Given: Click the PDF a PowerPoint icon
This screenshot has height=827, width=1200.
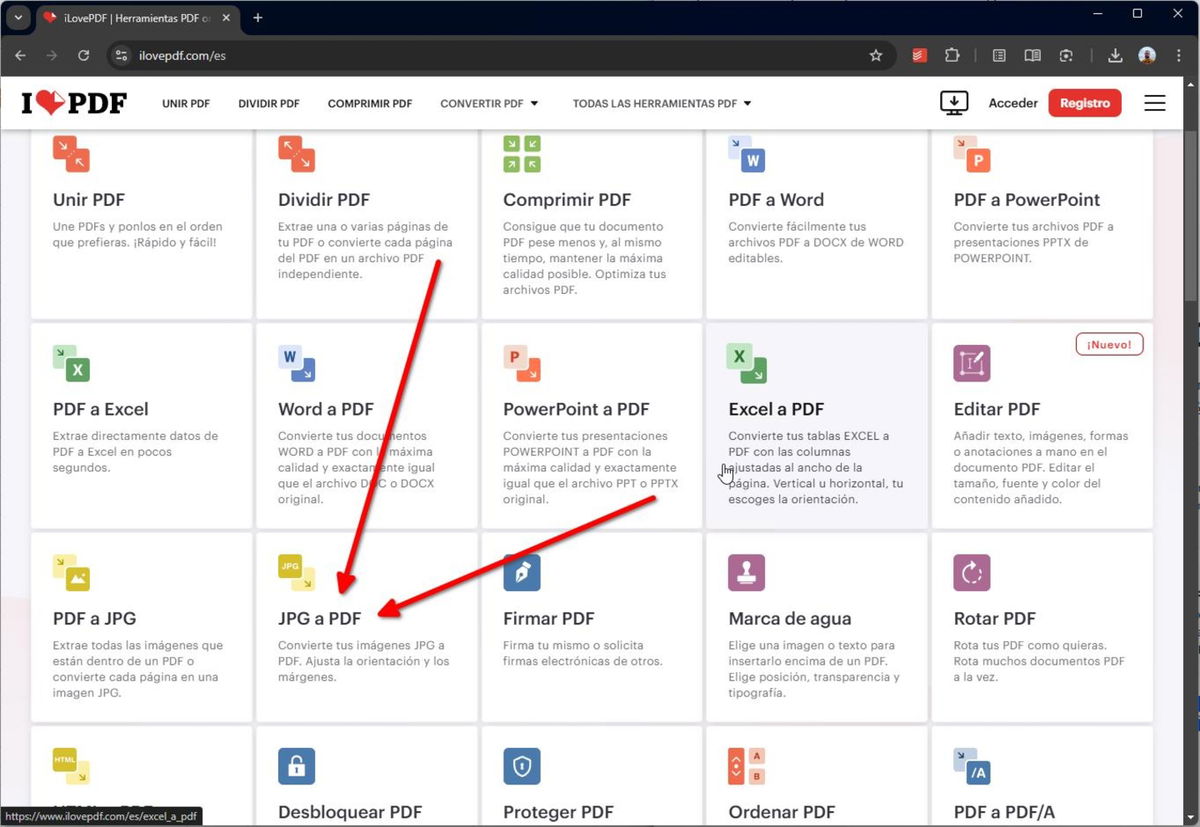Looking at the screenshot, I should point(971,154).
